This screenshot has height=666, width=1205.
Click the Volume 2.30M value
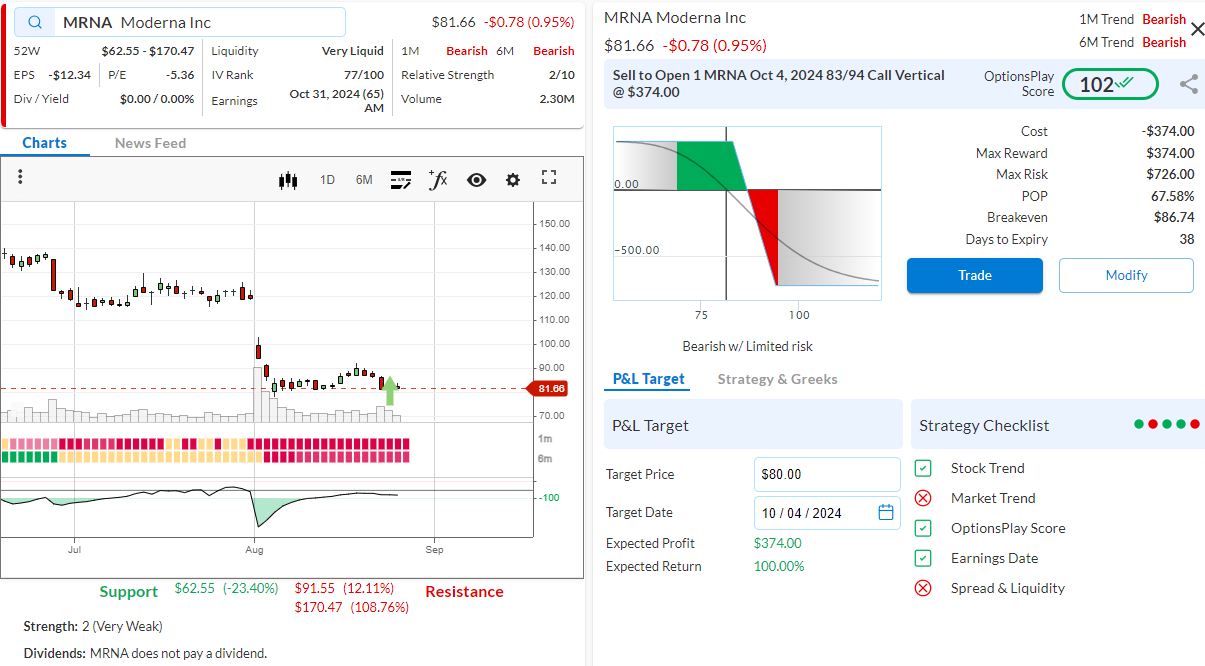tap(556, 99)
